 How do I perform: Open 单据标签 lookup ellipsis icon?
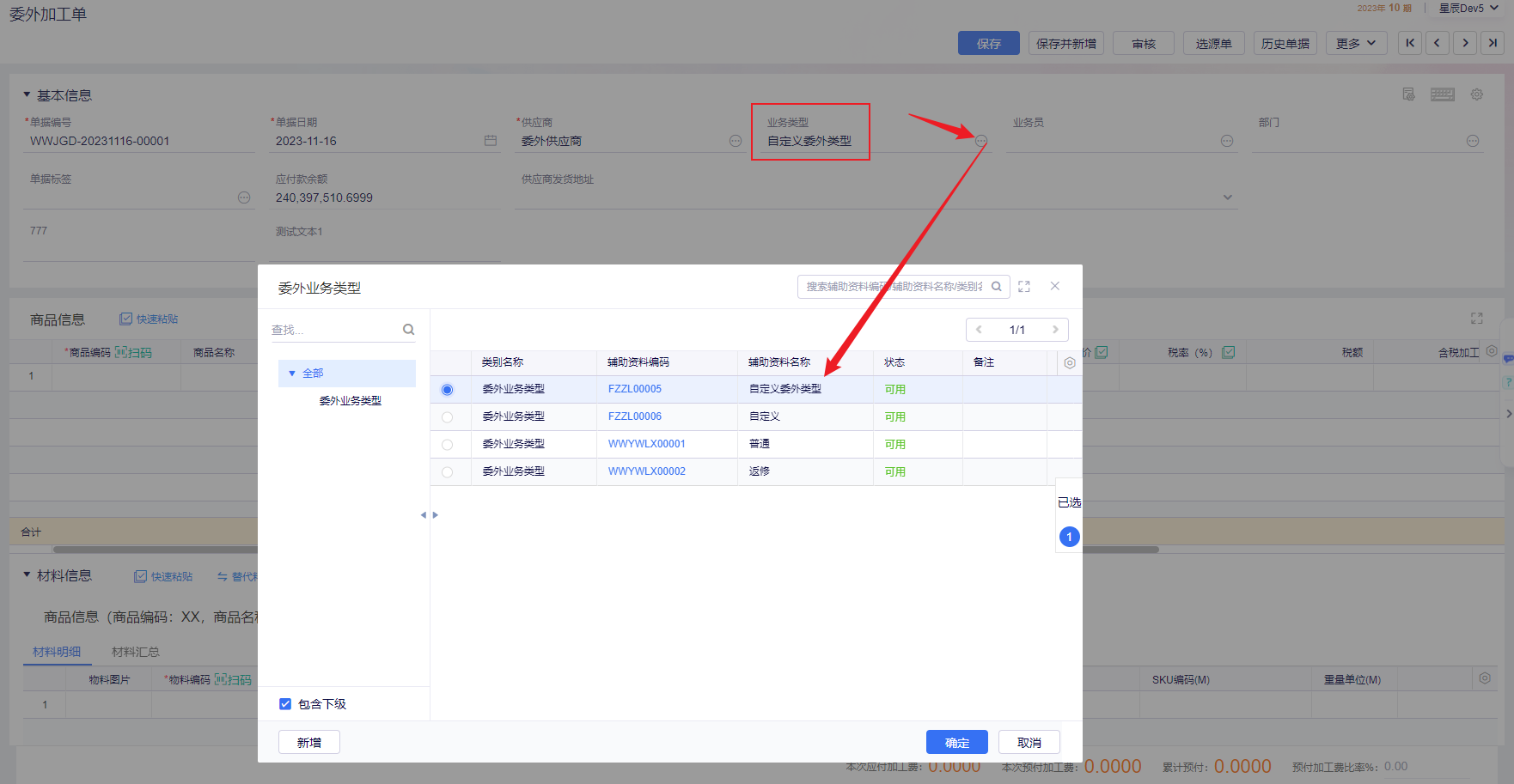click(x=244, y=198)
